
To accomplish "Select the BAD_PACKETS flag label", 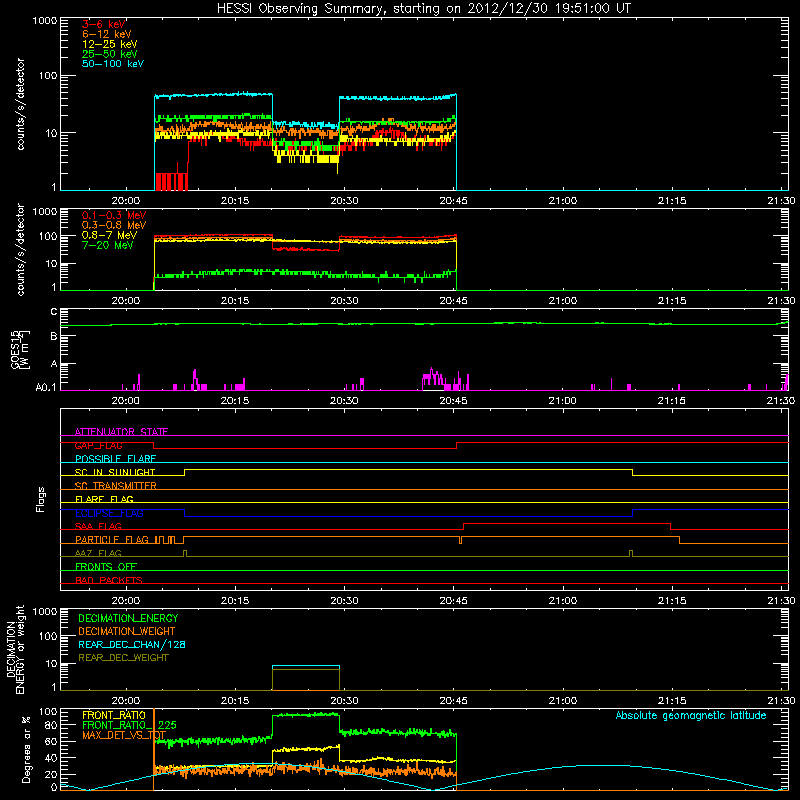I will click(109, 580).
